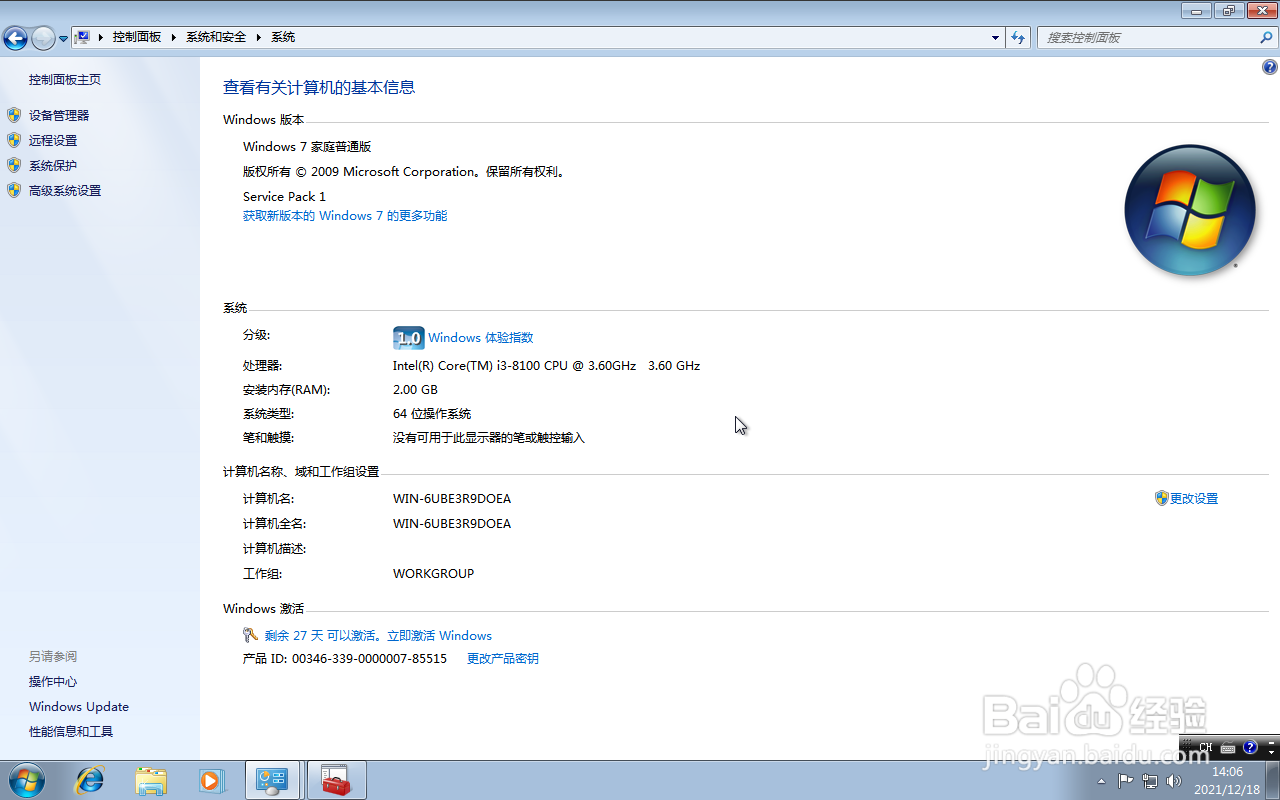Open 操作中心 under 另请参阅

[53, 681]
